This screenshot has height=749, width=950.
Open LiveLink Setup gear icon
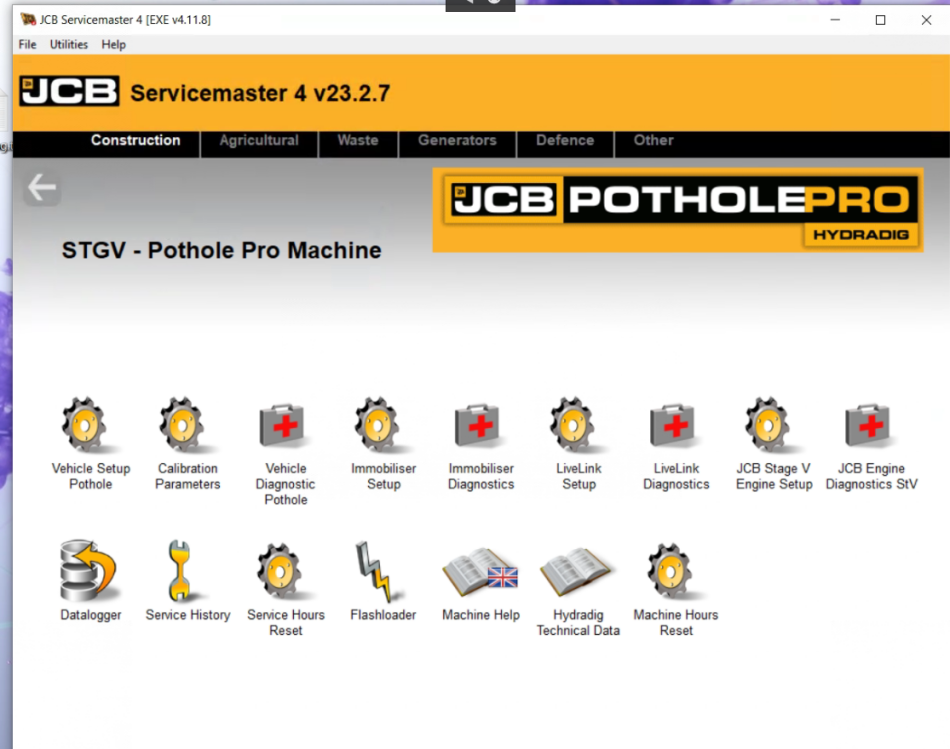574,425
